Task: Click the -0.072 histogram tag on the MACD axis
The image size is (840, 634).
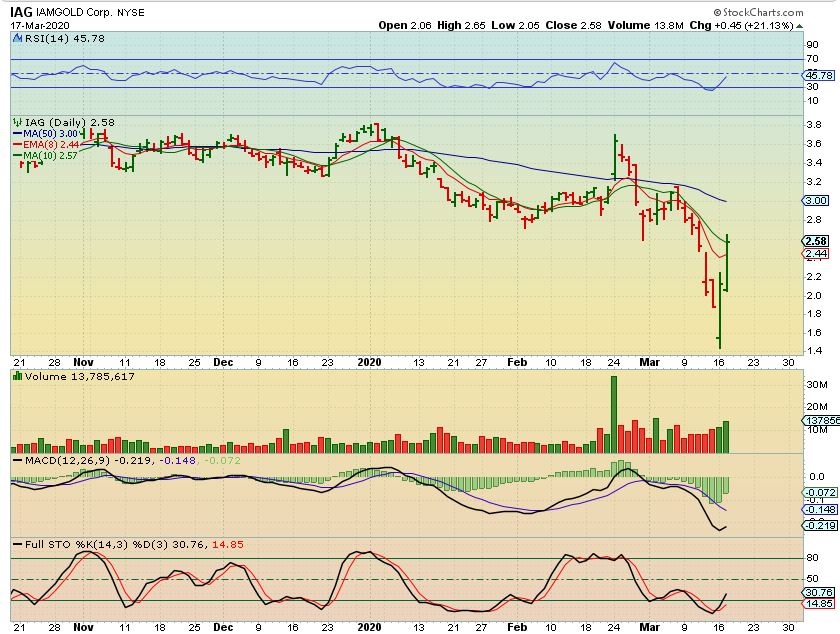Action: 820,493
